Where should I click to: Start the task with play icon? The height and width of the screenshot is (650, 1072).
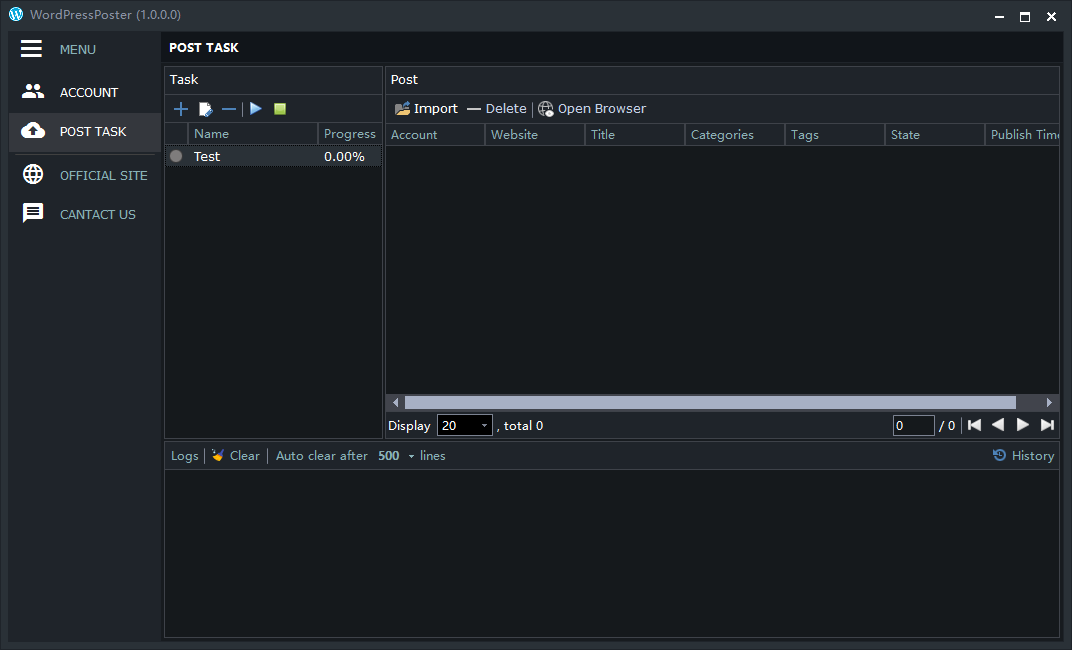(x=256, y=109)
